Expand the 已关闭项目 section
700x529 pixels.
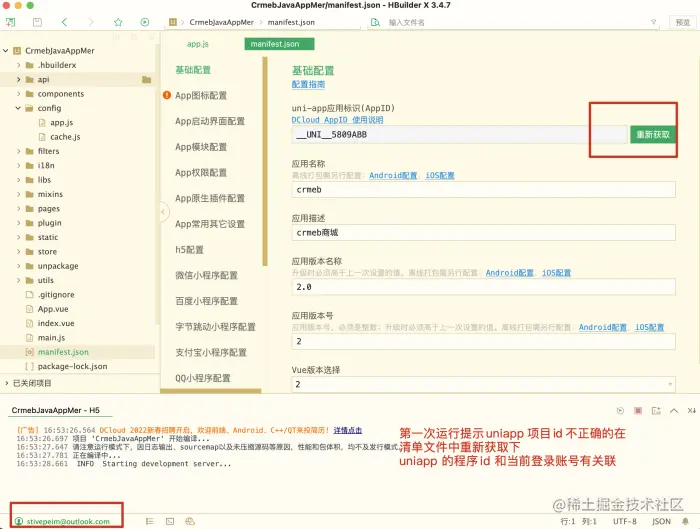pyautogui.click(x=7, y=383)
